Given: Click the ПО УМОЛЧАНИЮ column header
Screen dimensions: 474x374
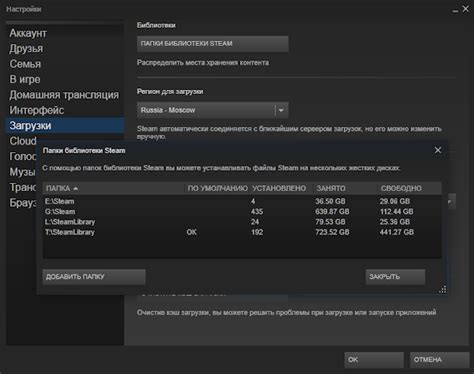Looking at the screenshot, I should [217, 188].
